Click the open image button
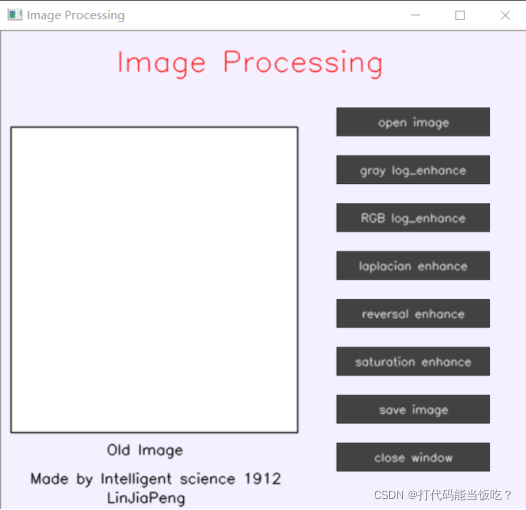 click(413, 122)
